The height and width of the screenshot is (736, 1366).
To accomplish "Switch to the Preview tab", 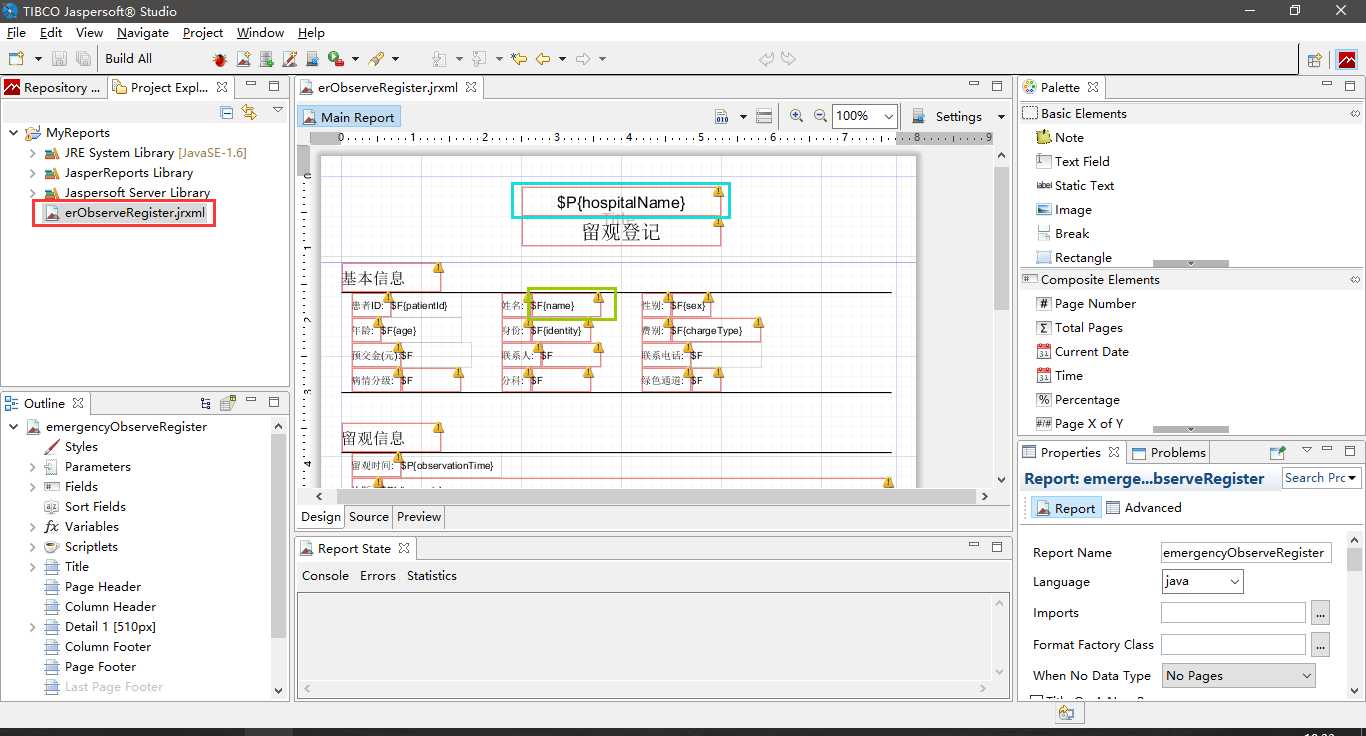I will [x=419, y=517].
